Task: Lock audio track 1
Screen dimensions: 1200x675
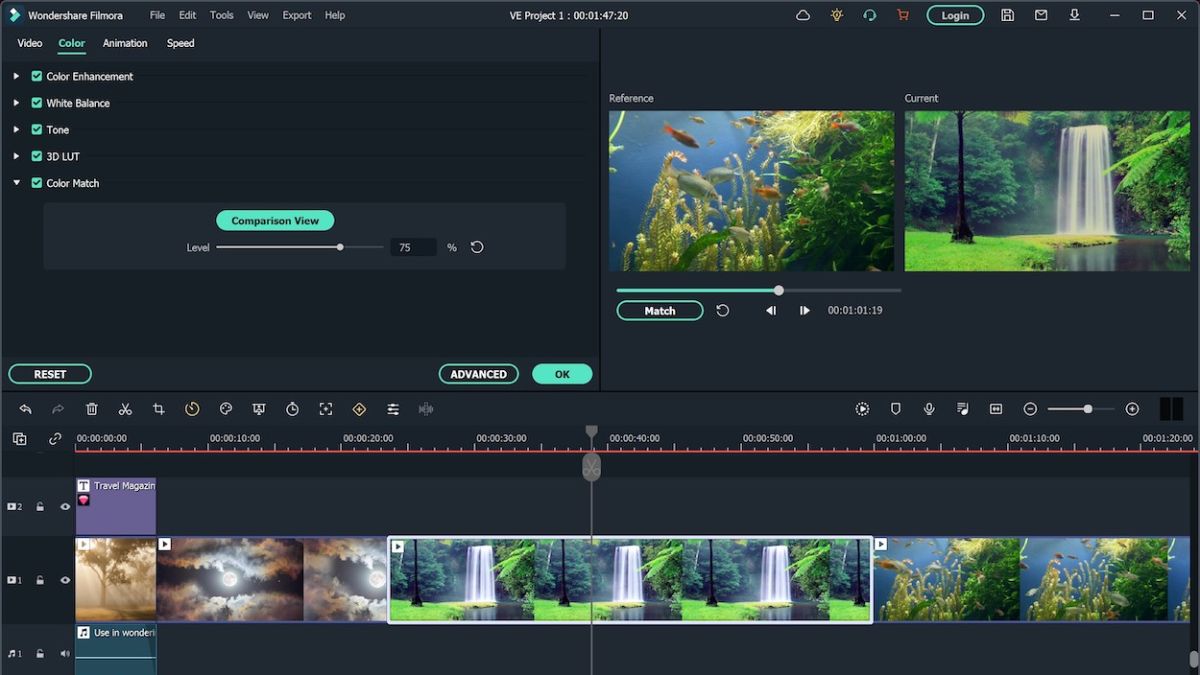Action: pos(40,654)
